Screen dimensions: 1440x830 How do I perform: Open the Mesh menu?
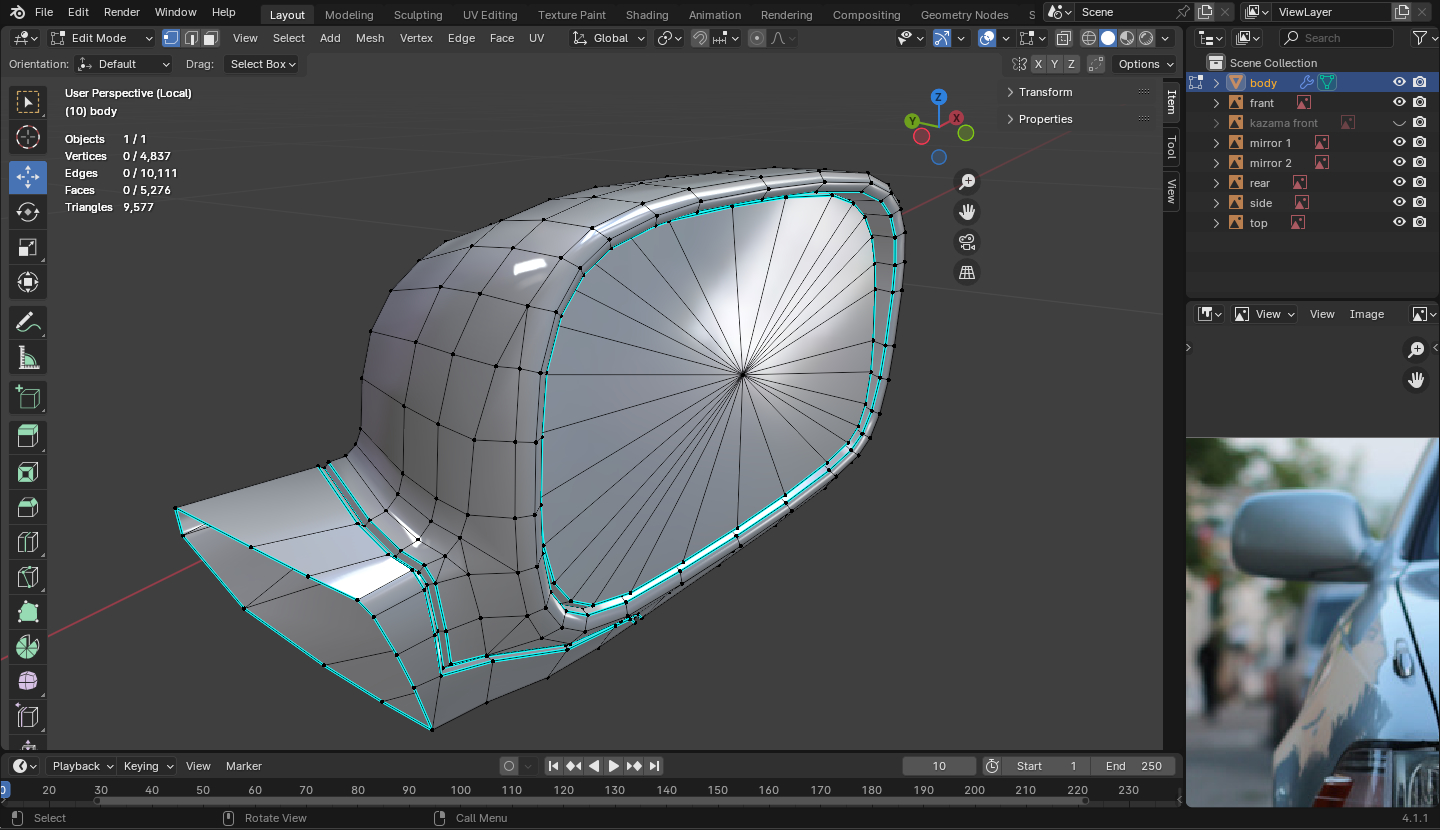coord(369,38)
